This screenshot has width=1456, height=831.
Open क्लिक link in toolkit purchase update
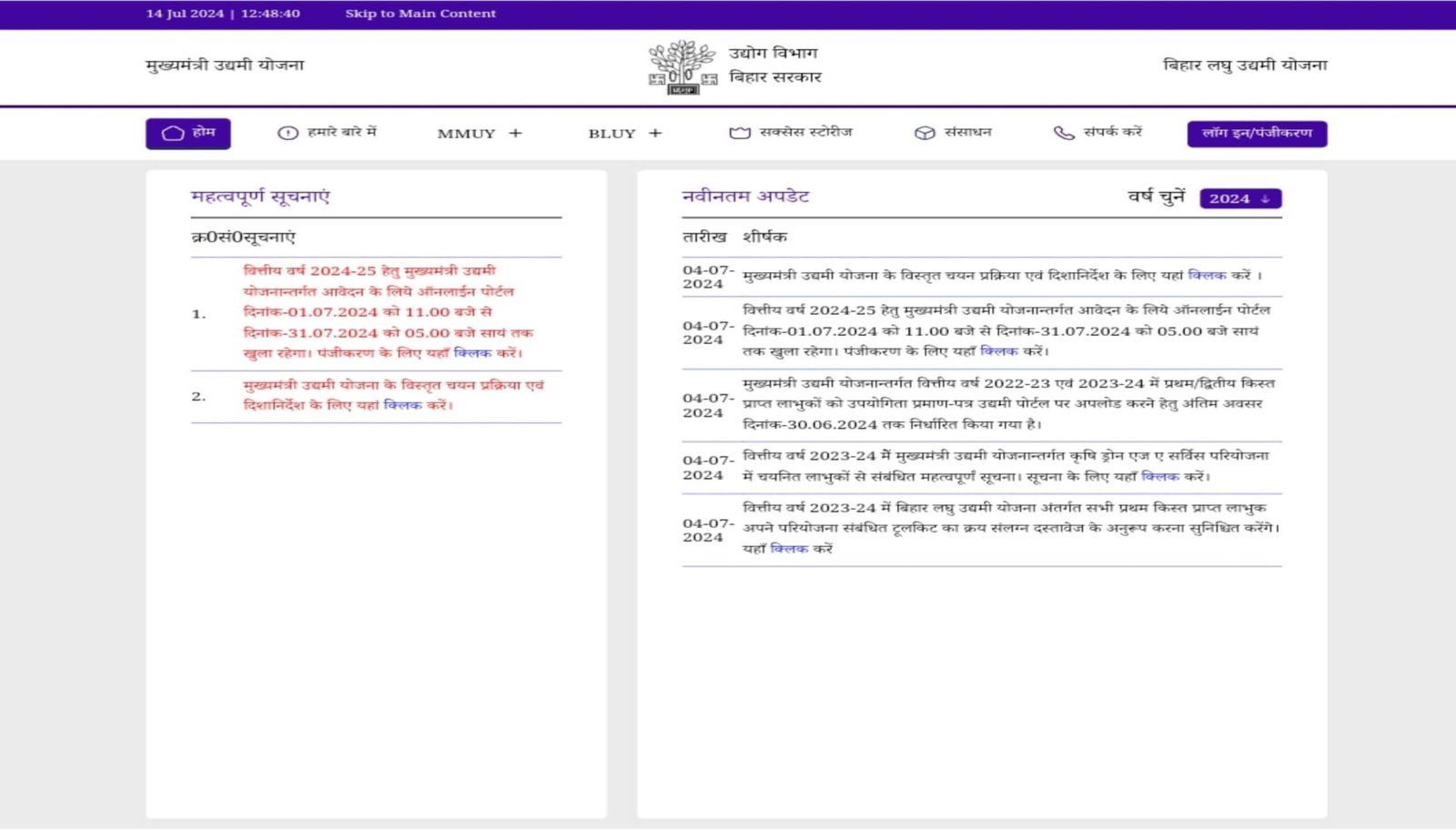[x=788, y=549]
